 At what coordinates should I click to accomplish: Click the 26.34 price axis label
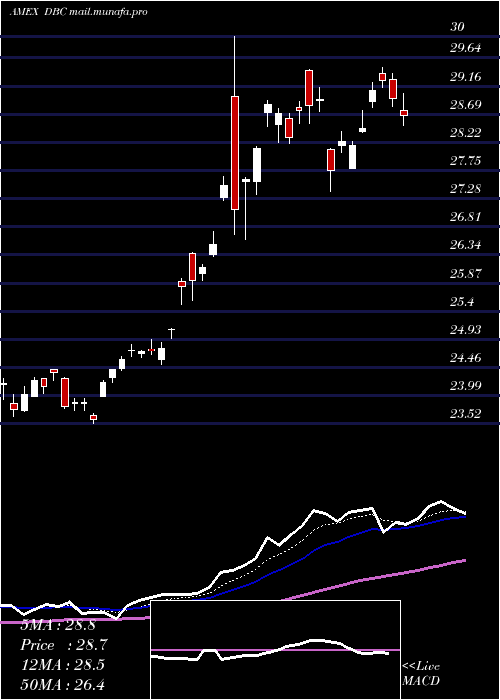466,245
